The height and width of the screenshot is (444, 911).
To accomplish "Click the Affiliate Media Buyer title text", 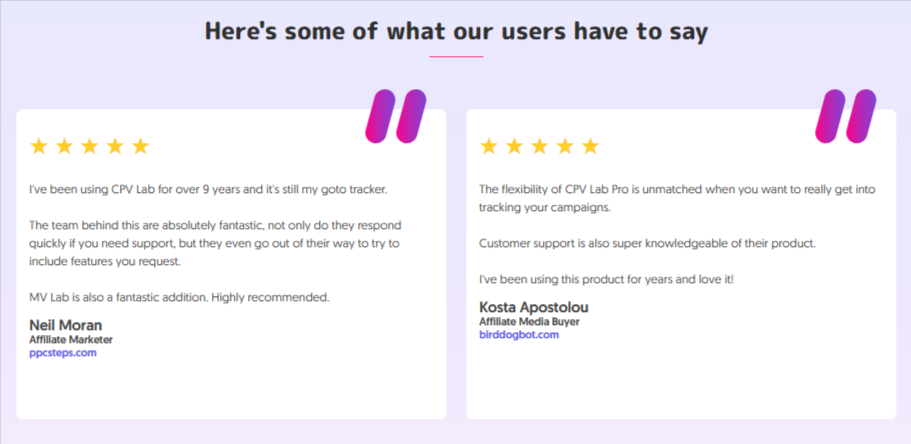I will point(529,321).
